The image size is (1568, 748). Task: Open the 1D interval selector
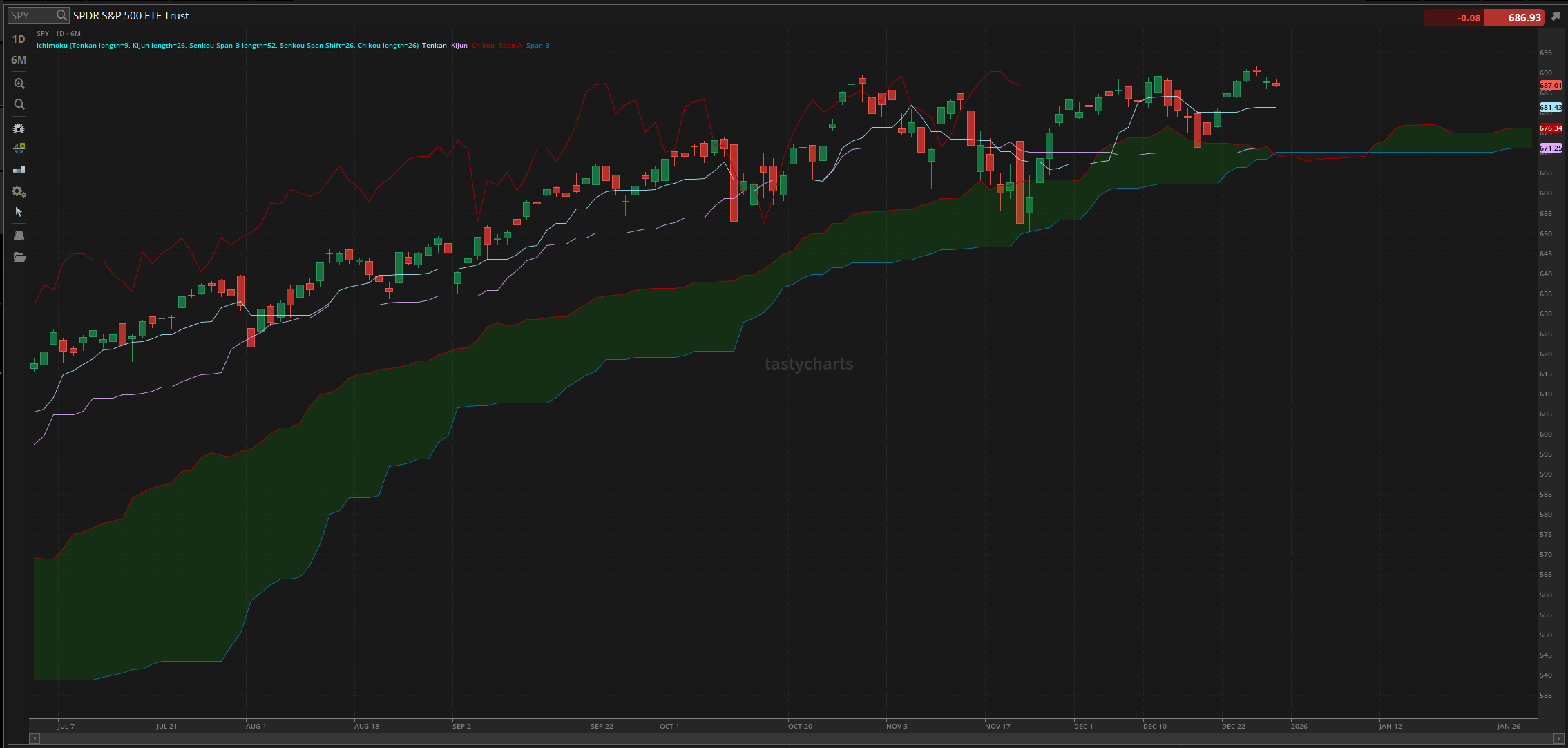19,39
